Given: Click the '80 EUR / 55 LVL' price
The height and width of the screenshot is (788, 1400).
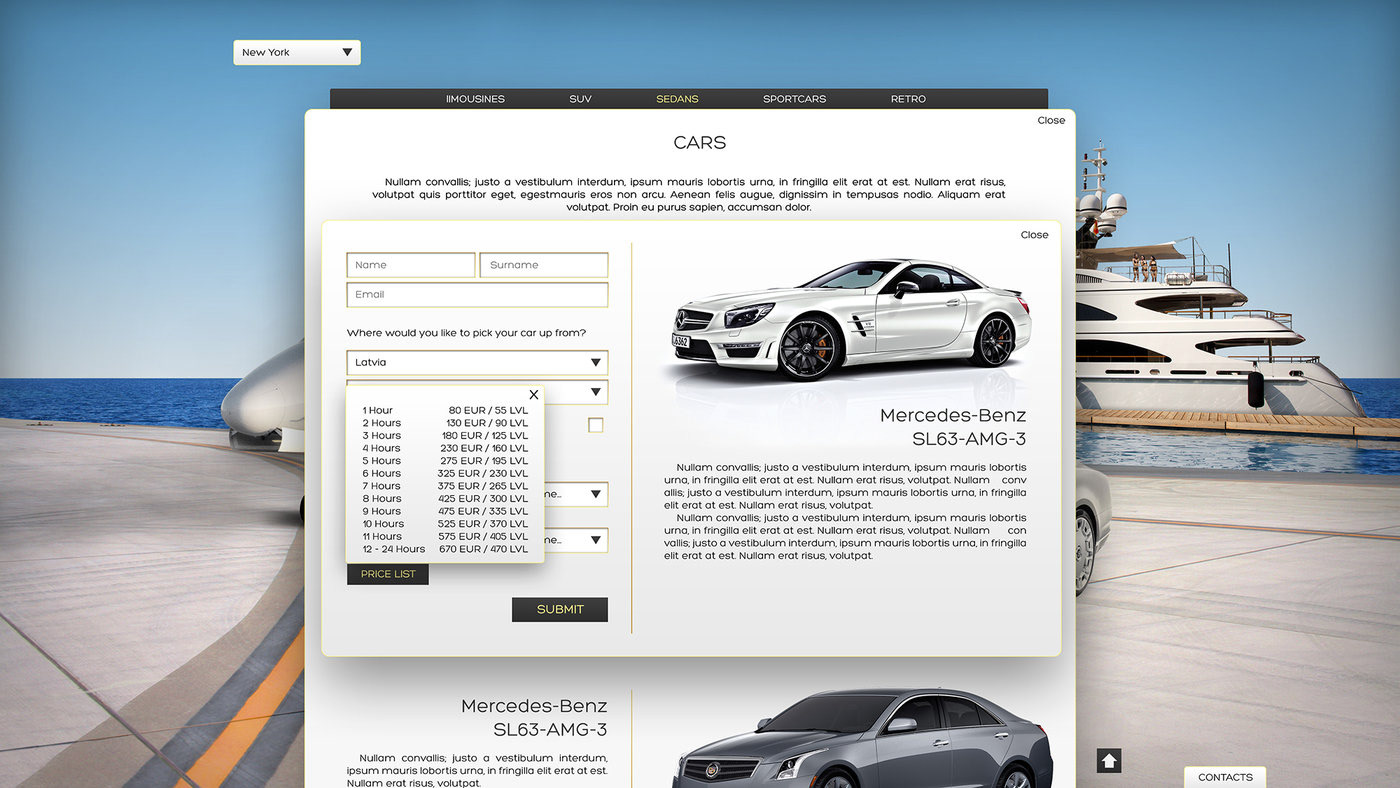Looking at the screenshot, I should pyautogui.click(x=488, y=410).
